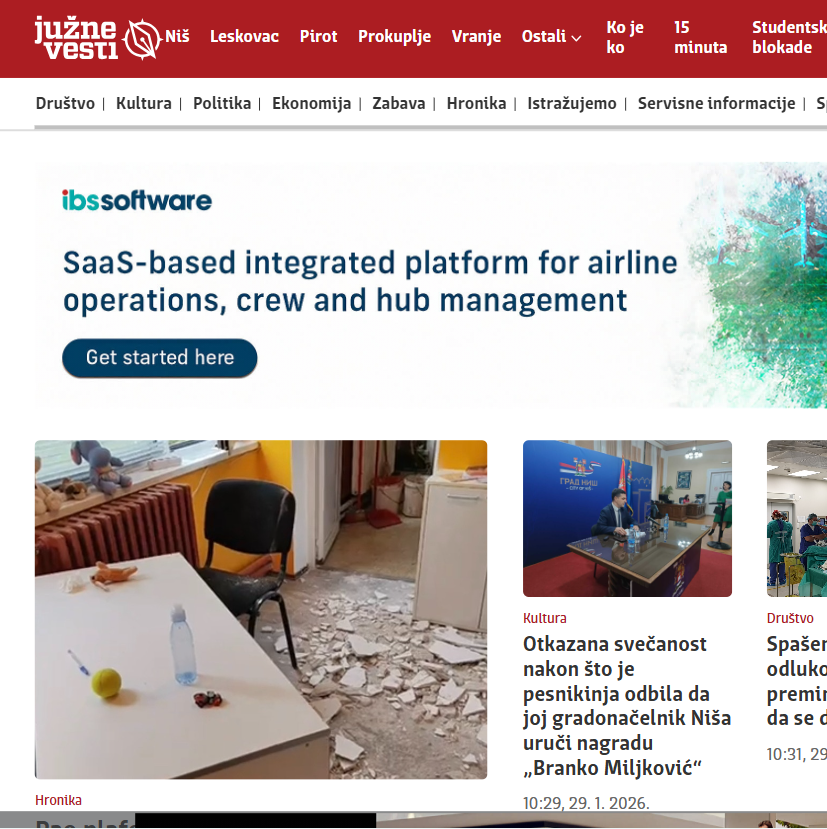827x829 pixels.
Task: Go to the Leskovac news section
Action: click(244, 37)
